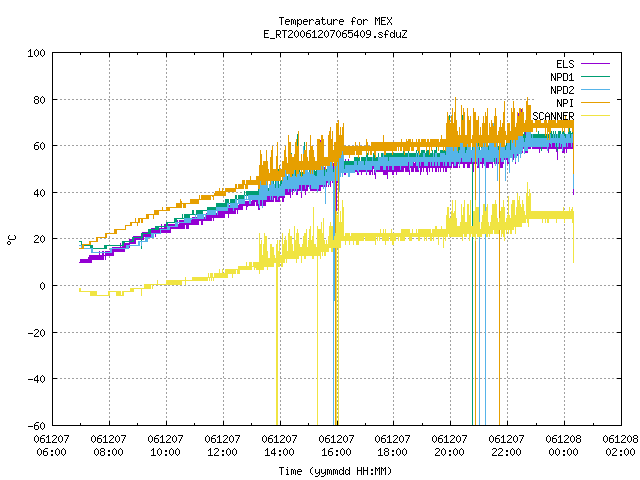Screen dimensions: 640x480
Task: Click the y-axis label 100
Action: [x=36, y=53]
